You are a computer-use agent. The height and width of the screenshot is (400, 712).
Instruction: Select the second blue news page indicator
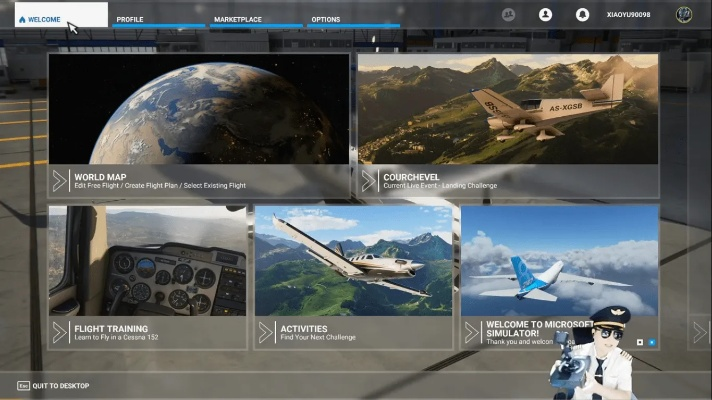pyautogui.click(x=651, y=342)
